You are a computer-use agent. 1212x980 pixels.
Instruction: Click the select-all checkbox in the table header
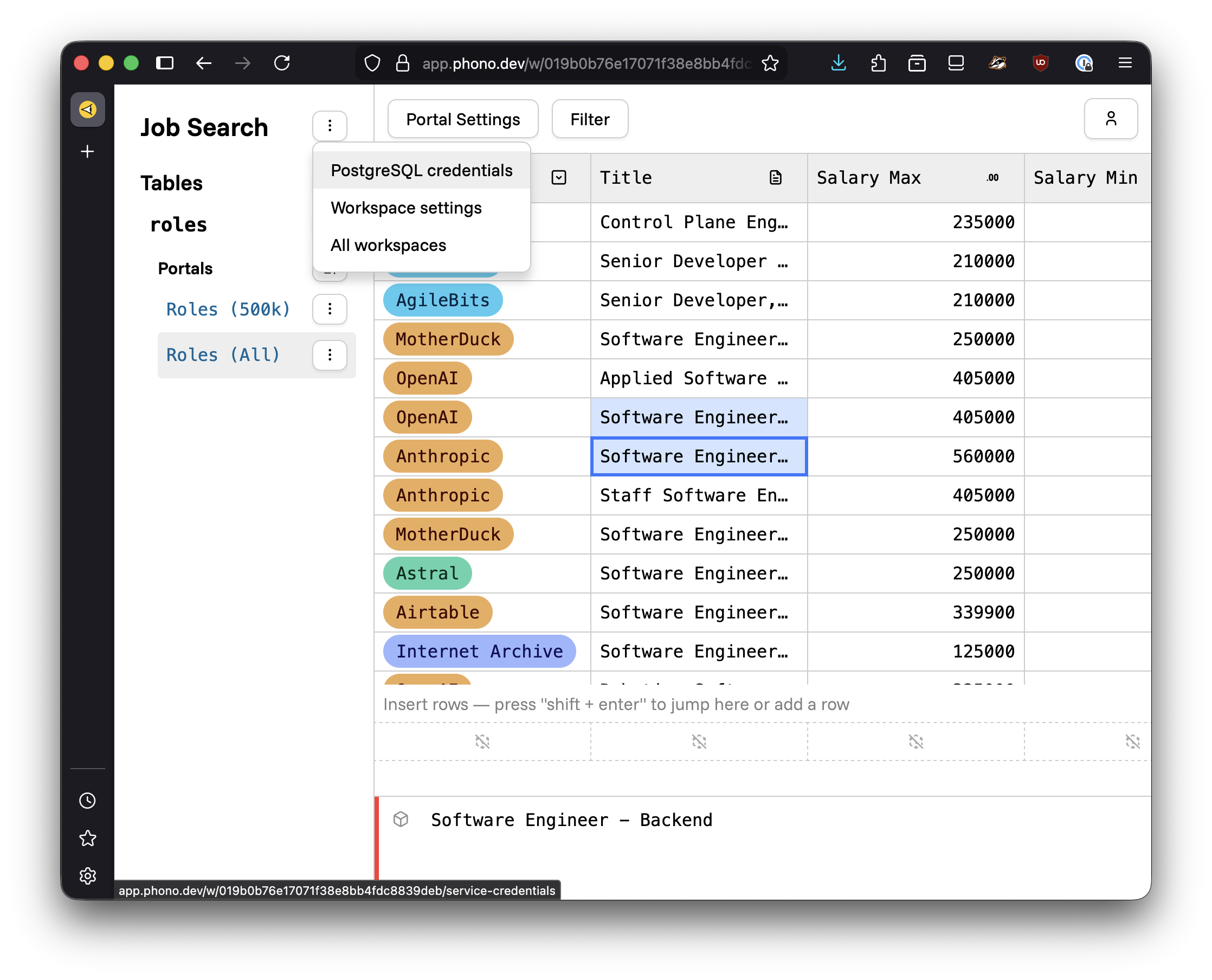click(x=559, y=177)
